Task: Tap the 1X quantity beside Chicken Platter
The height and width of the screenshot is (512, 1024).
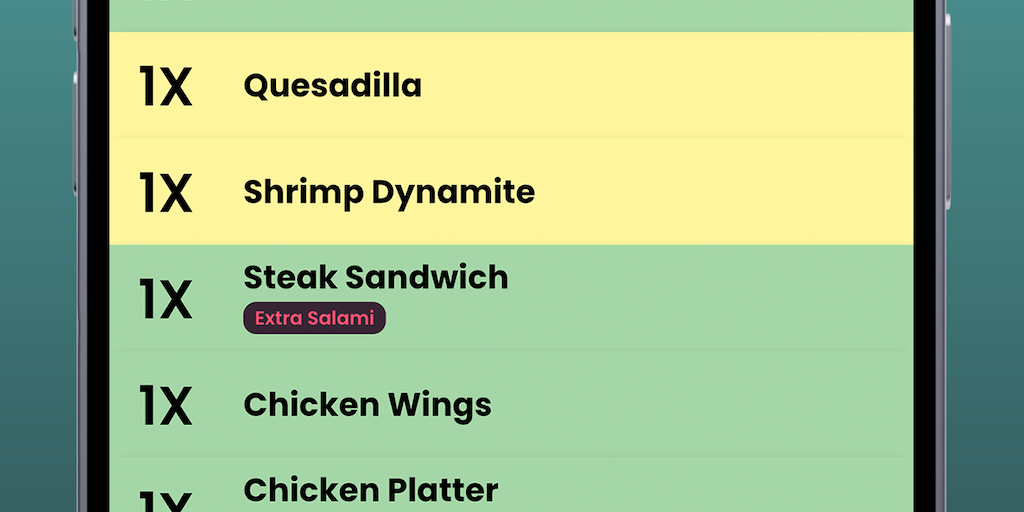Action: pyautogui.click(x=165, y=500)
